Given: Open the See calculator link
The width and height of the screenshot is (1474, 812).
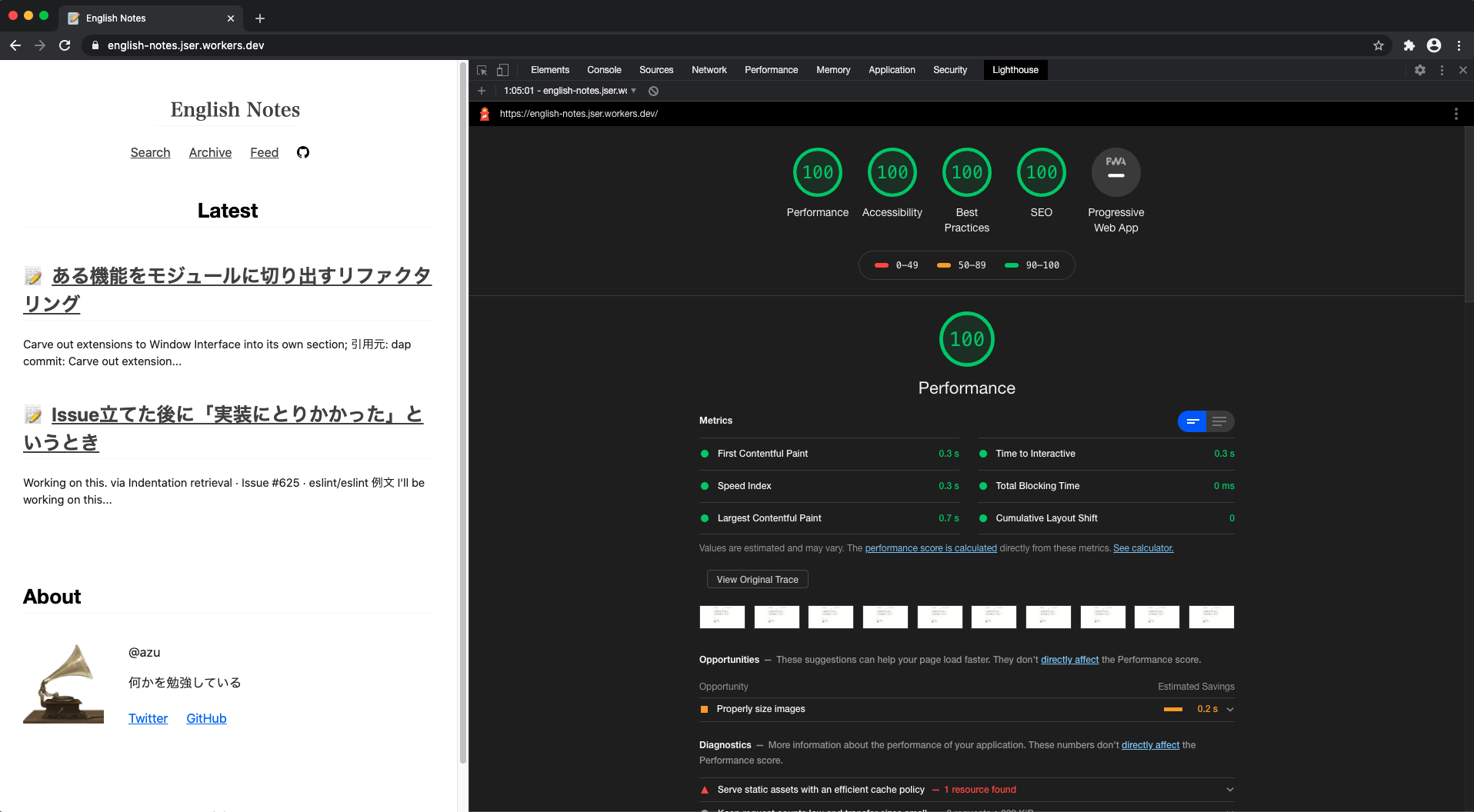Looking at the screenshot, I should 1143,548.
